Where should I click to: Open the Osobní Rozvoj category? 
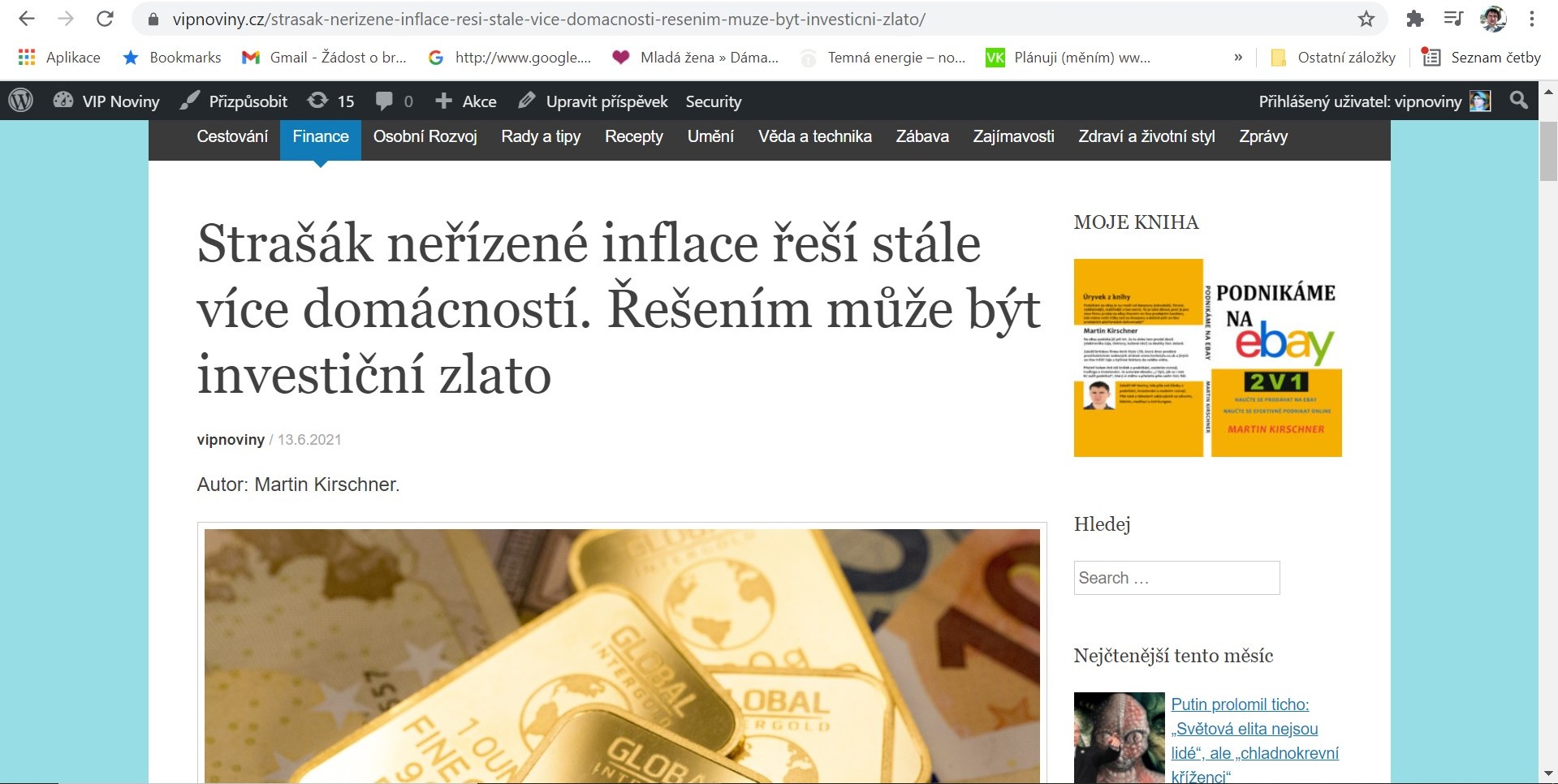[425, 136]
